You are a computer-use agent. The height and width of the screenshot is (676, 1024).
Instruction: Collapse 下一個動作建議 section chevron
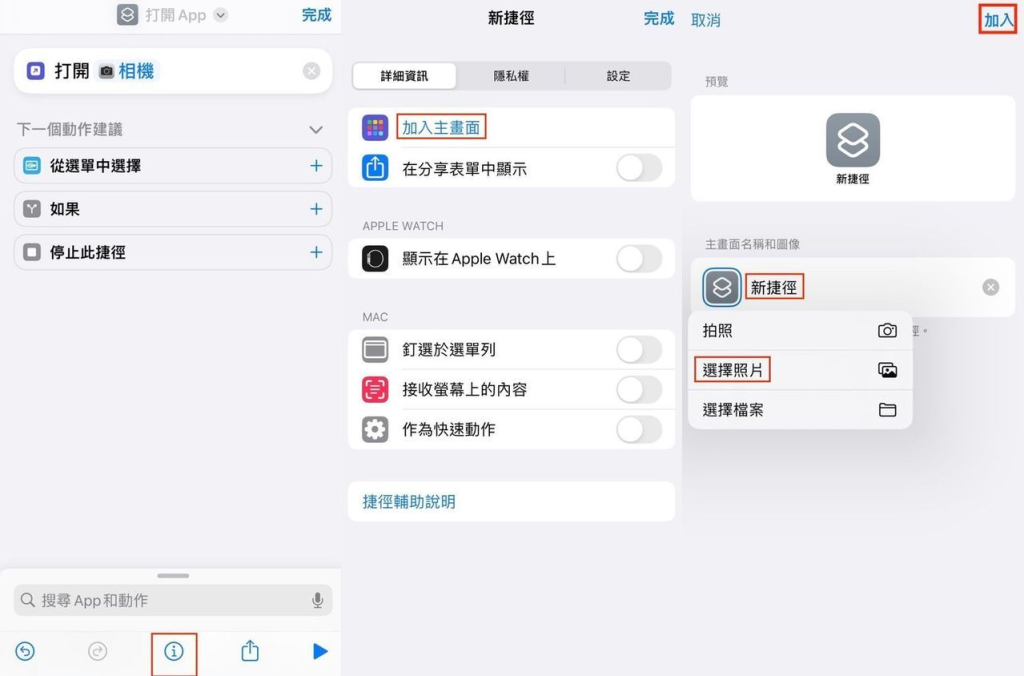(316, 130)
